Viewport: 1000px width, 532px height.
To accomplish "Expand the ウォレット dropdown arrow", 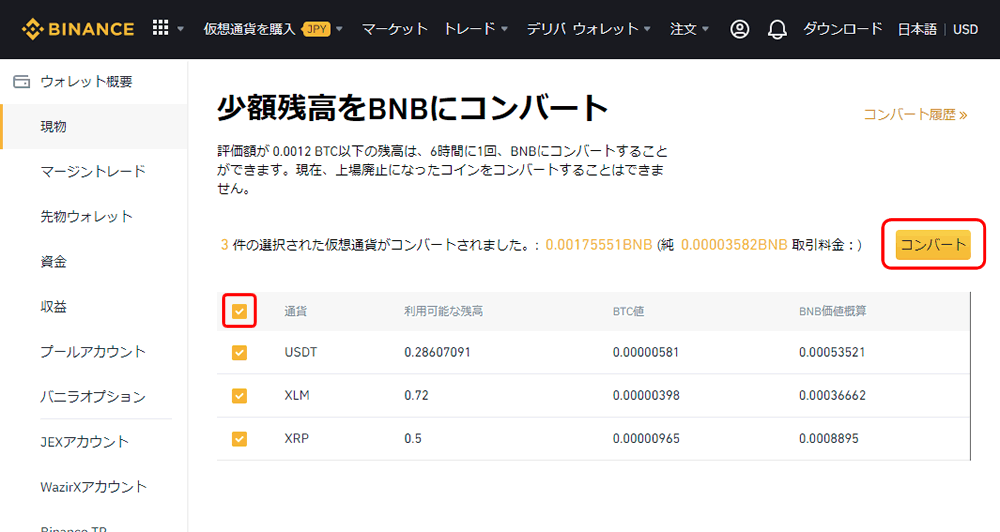I will 647,29.
